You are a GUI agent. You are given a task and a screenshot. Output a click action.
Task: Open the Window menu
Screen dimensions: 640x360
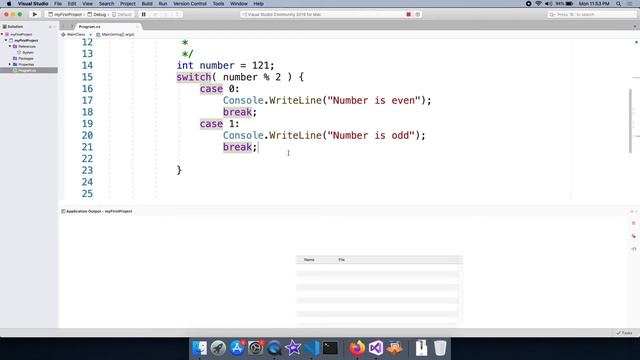(x=239, y=4)
